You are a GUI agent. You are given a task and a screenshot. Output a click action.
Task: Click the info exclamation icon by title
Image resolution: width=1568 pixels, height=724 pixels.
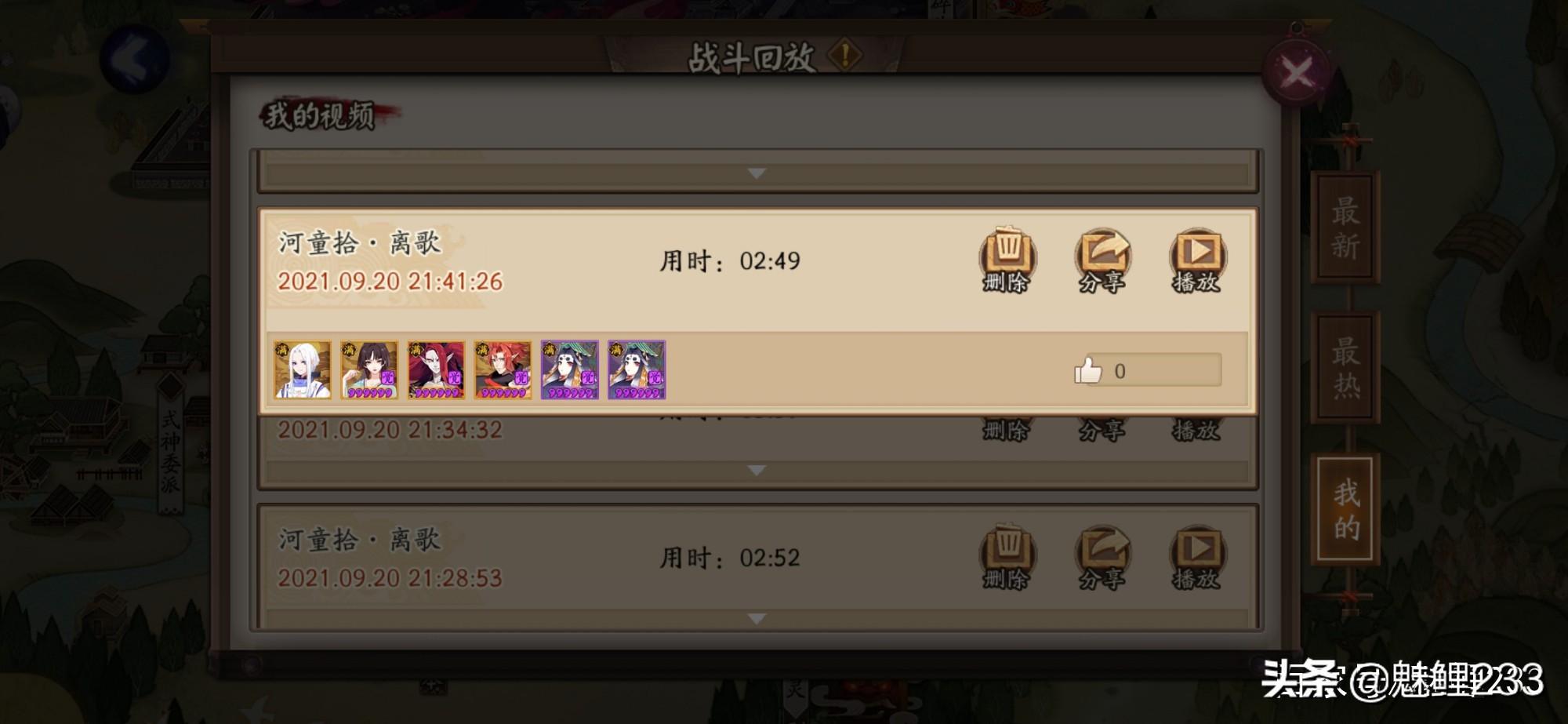[845, 55]
